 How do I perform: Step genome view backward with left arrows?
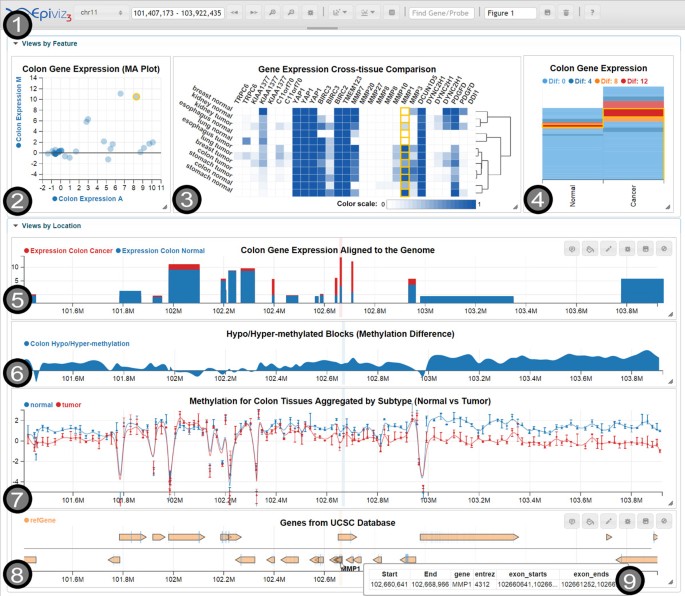(x=235, y=13)
